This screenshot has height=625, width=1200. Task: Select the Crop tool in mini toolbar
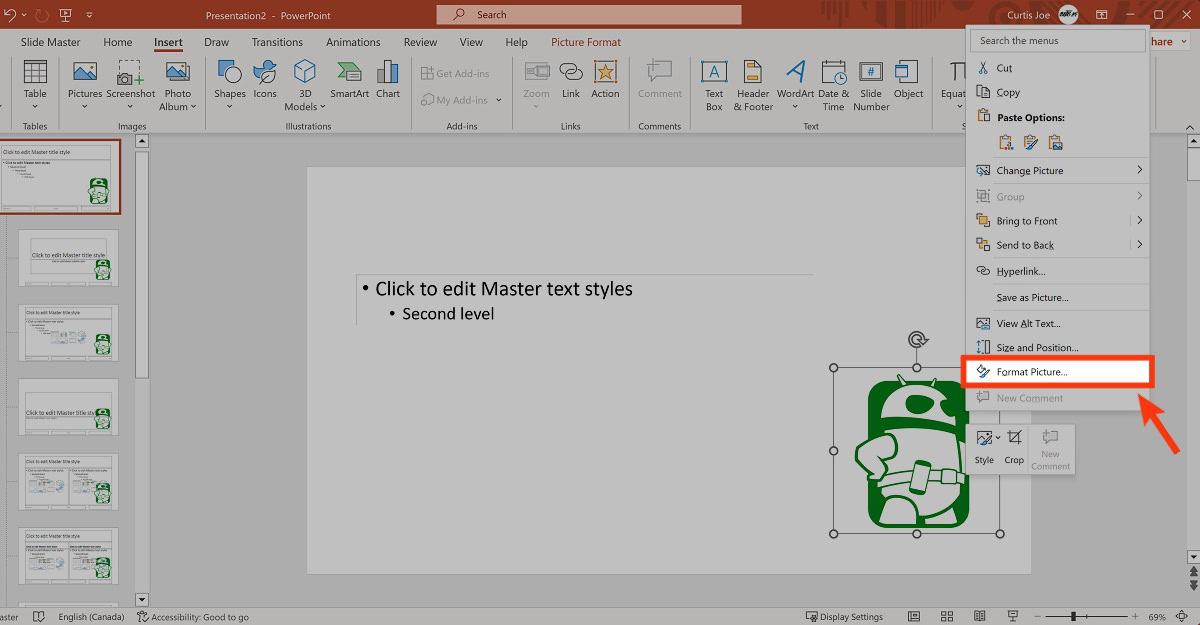[1014, 446]
